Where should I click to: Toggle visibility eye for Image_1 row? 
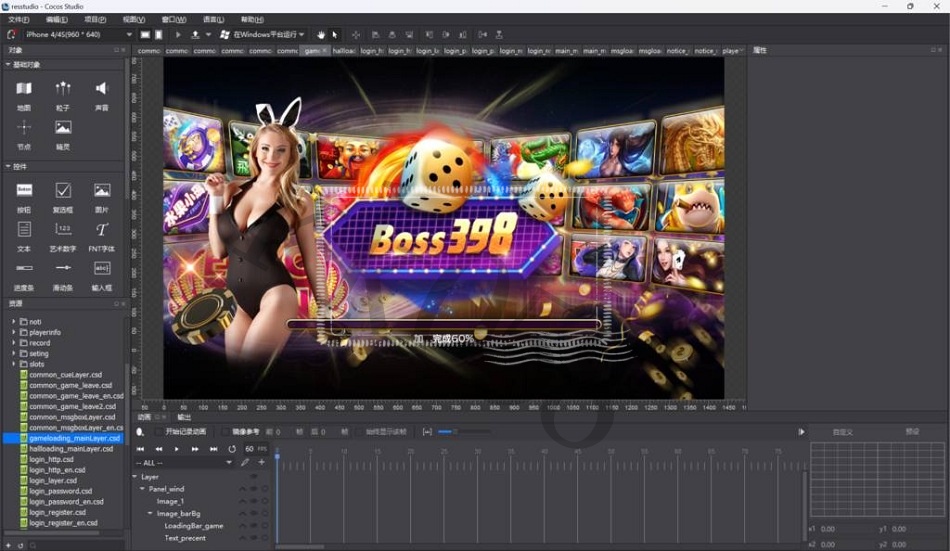click(x=254, y=501)
